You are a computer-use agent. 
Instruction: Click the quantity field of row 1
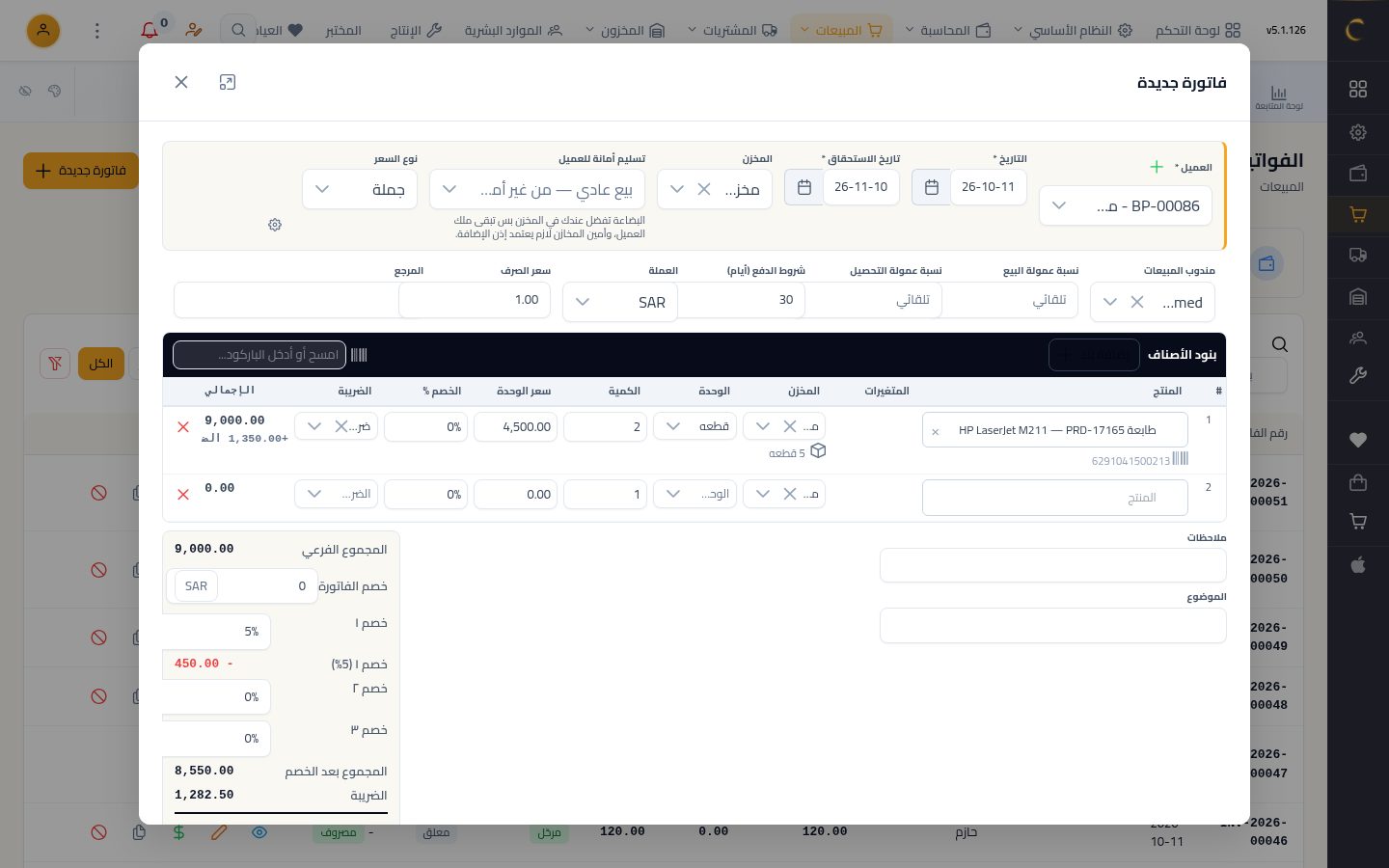[605, 426]
